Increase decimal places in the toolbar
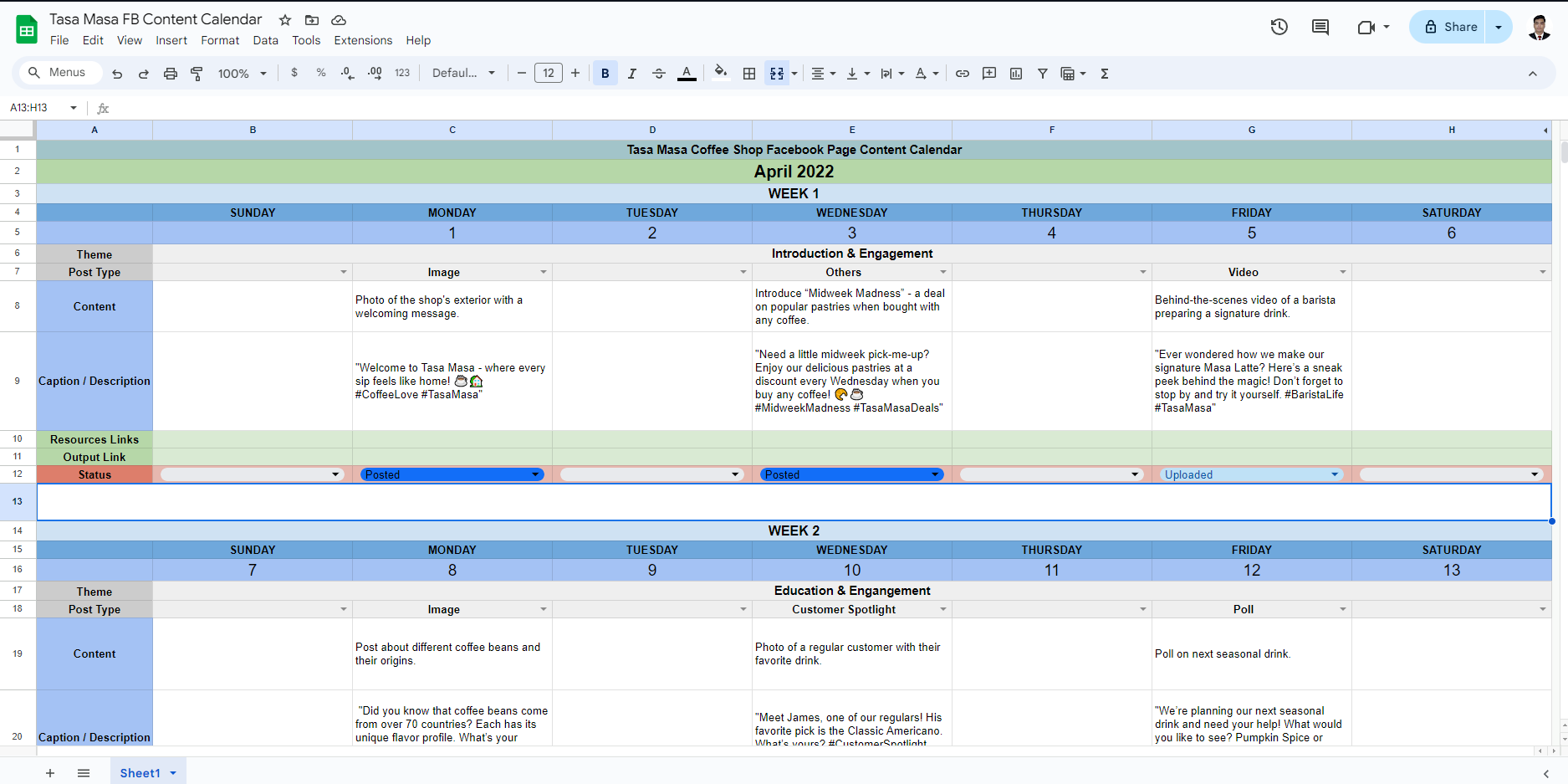 (375, 73)
